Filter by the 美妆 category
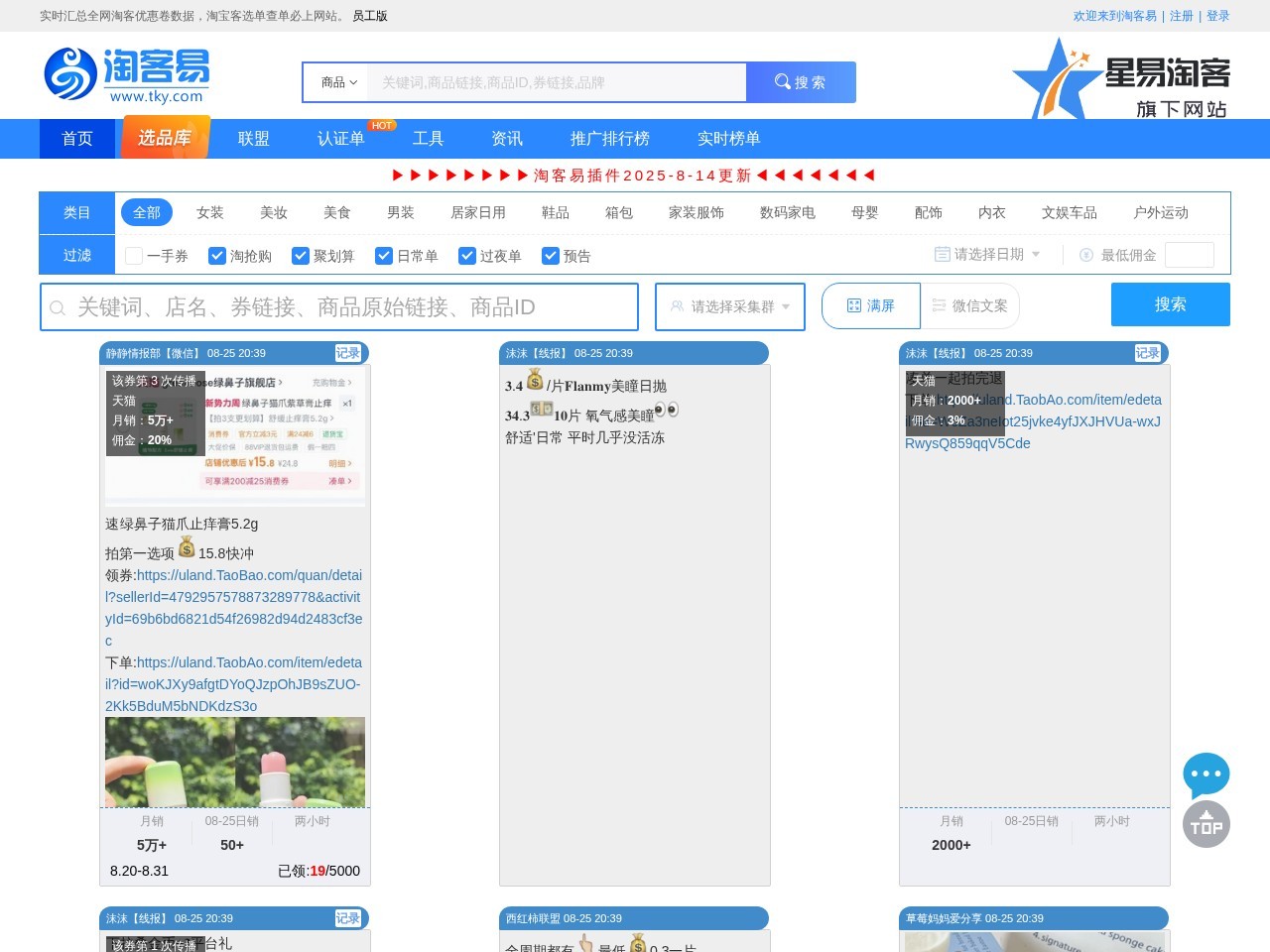Viewport: 1270px width, 952px height. [x=274, y=212]
